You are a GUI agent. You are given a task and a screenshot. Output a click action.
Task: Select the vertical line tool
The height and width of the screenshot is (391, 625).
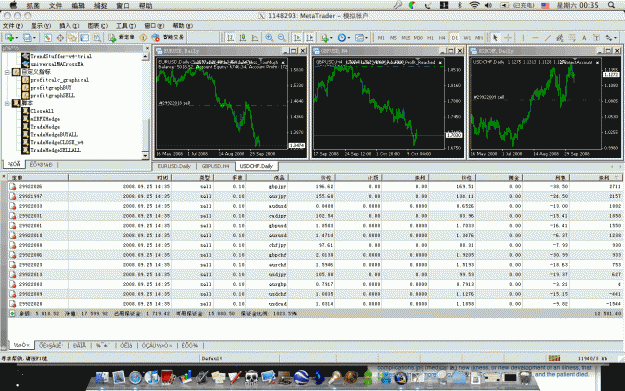pos(523,37)
